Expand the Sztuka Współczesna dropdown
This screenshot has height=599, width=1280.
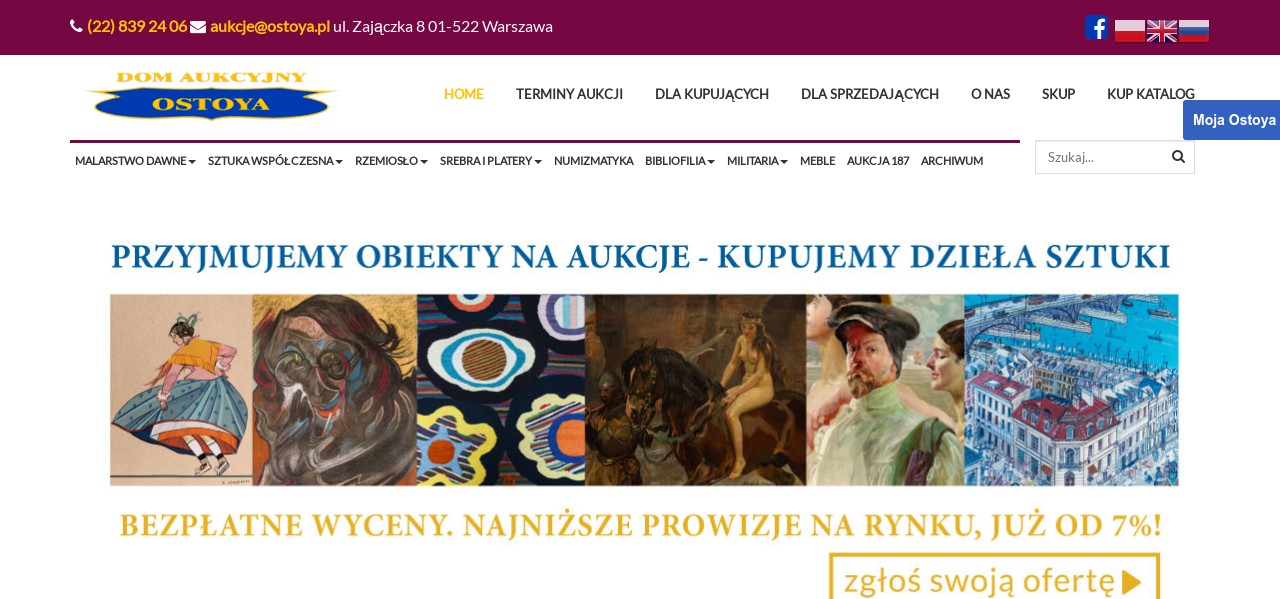[275, 161]
